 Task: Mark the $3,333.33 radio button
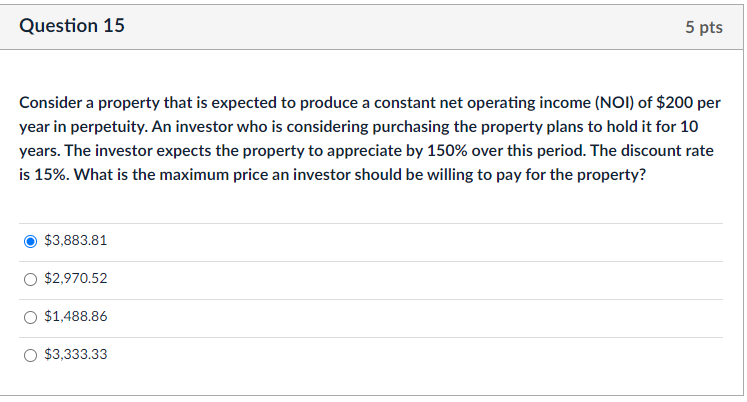31,353
